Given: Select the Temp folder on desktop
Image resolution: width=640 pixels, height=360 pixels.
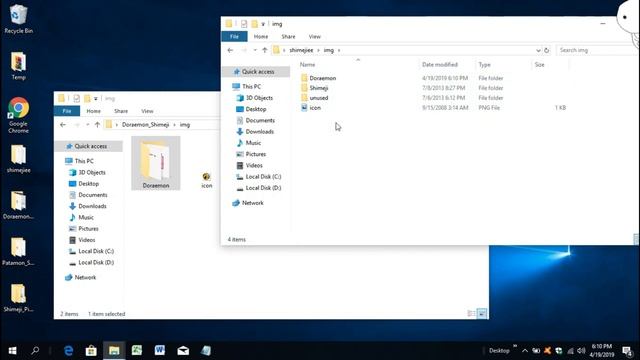Looking at the screenshot, I should [18, 66].
